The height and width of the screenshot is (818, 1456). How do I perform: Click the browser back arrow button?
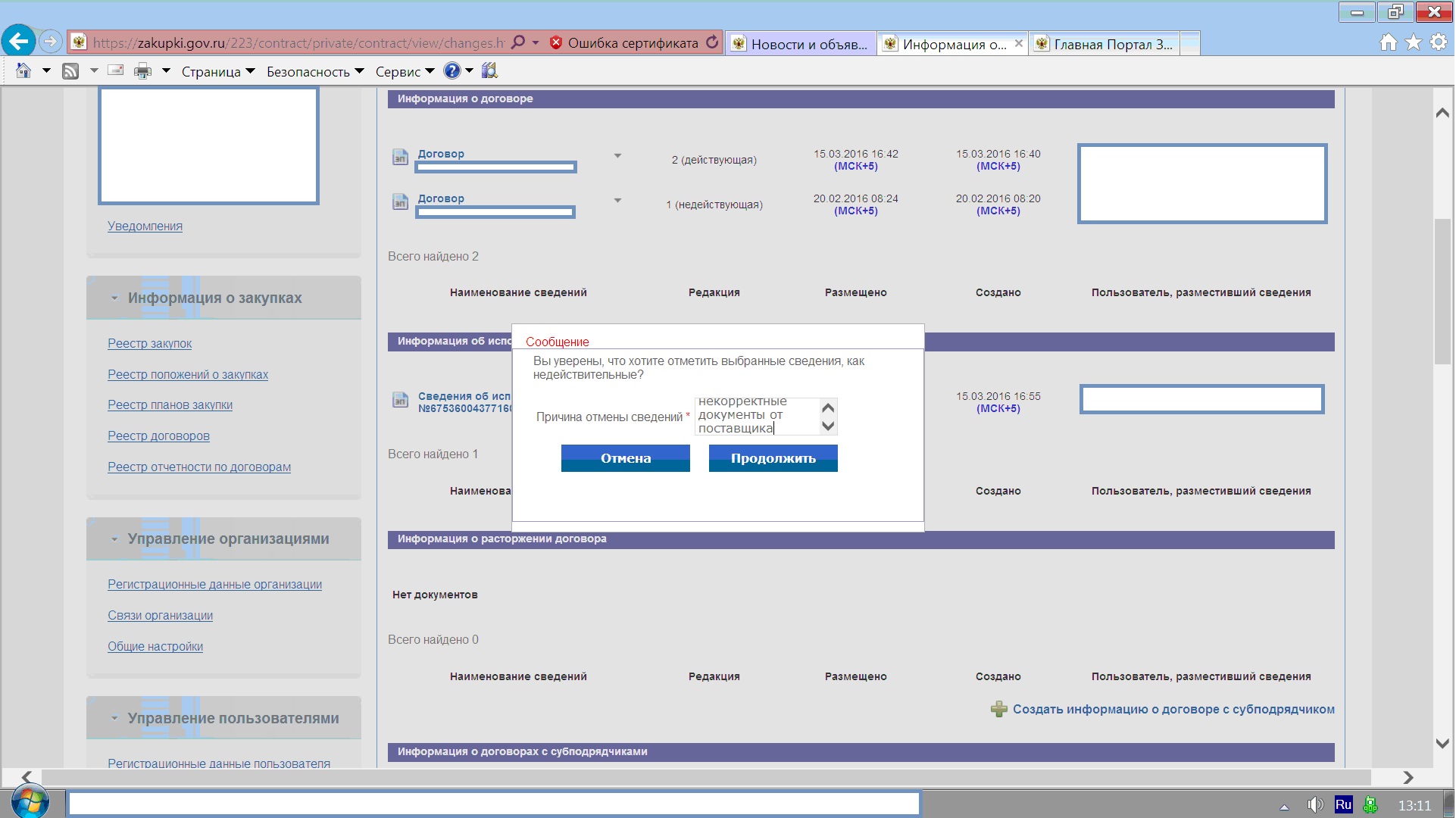[x=19, y=42]
